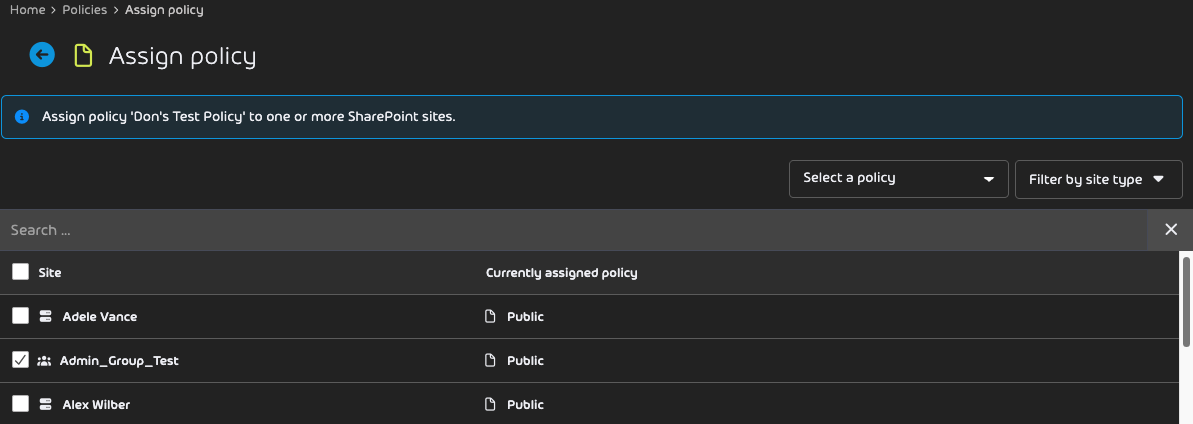
Task: Click Public policy in Admin_Group_Test row
Action: [x=526, y=361]
